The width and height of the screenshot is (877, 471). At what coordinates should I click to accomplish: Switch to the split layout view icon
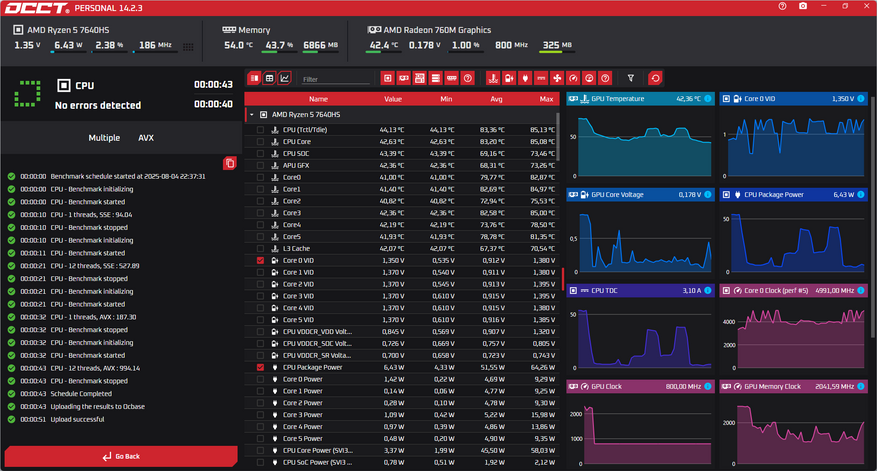point(254,78)
